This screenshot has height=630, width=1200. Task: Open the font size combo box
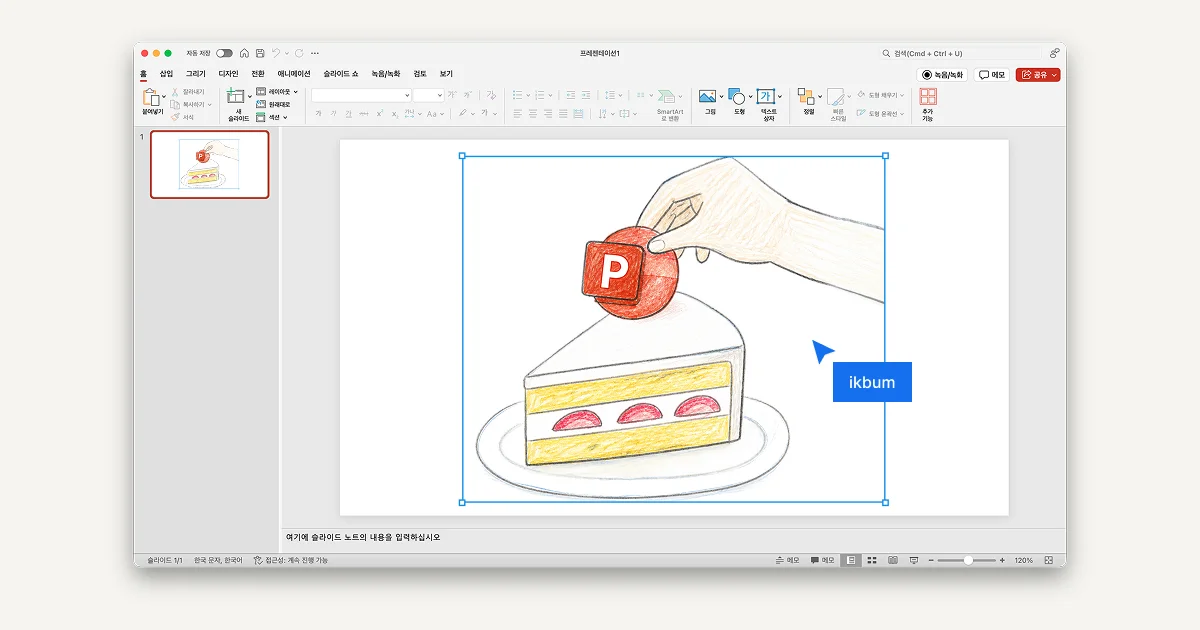tap(429, 95)
